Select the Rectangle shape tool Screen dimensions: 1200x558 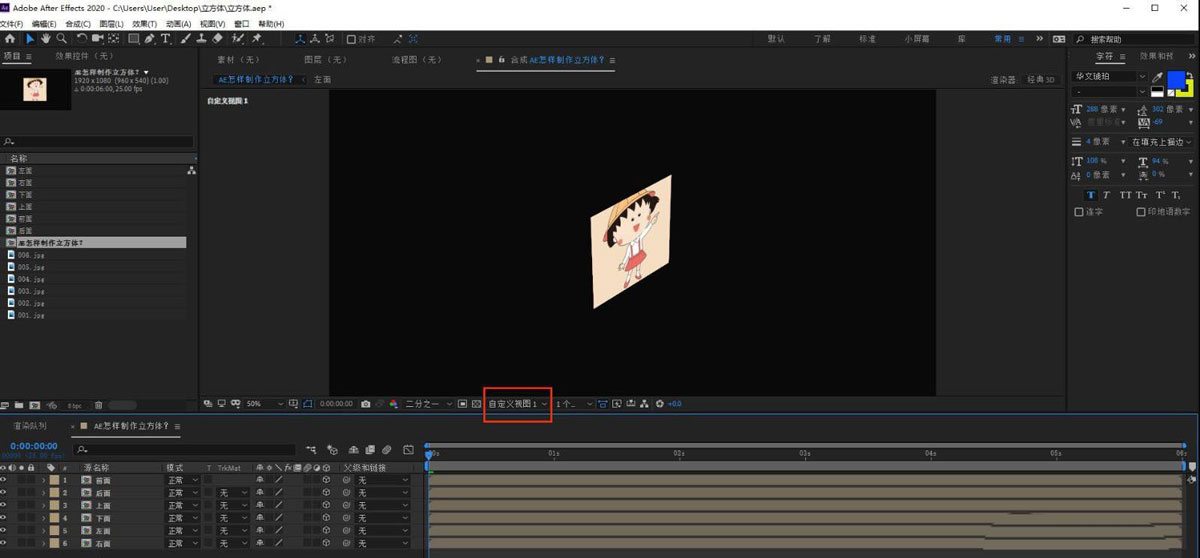(134, 40)
